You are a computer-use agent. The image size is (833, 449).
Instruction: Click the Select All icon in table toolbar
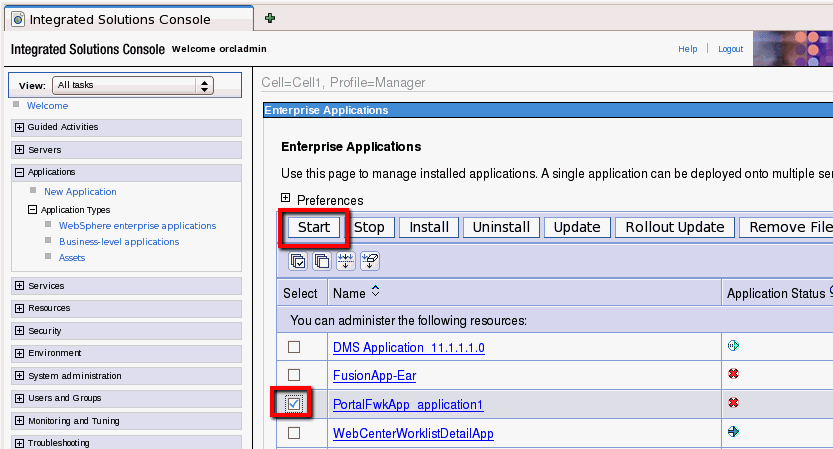tap(298, 261)
